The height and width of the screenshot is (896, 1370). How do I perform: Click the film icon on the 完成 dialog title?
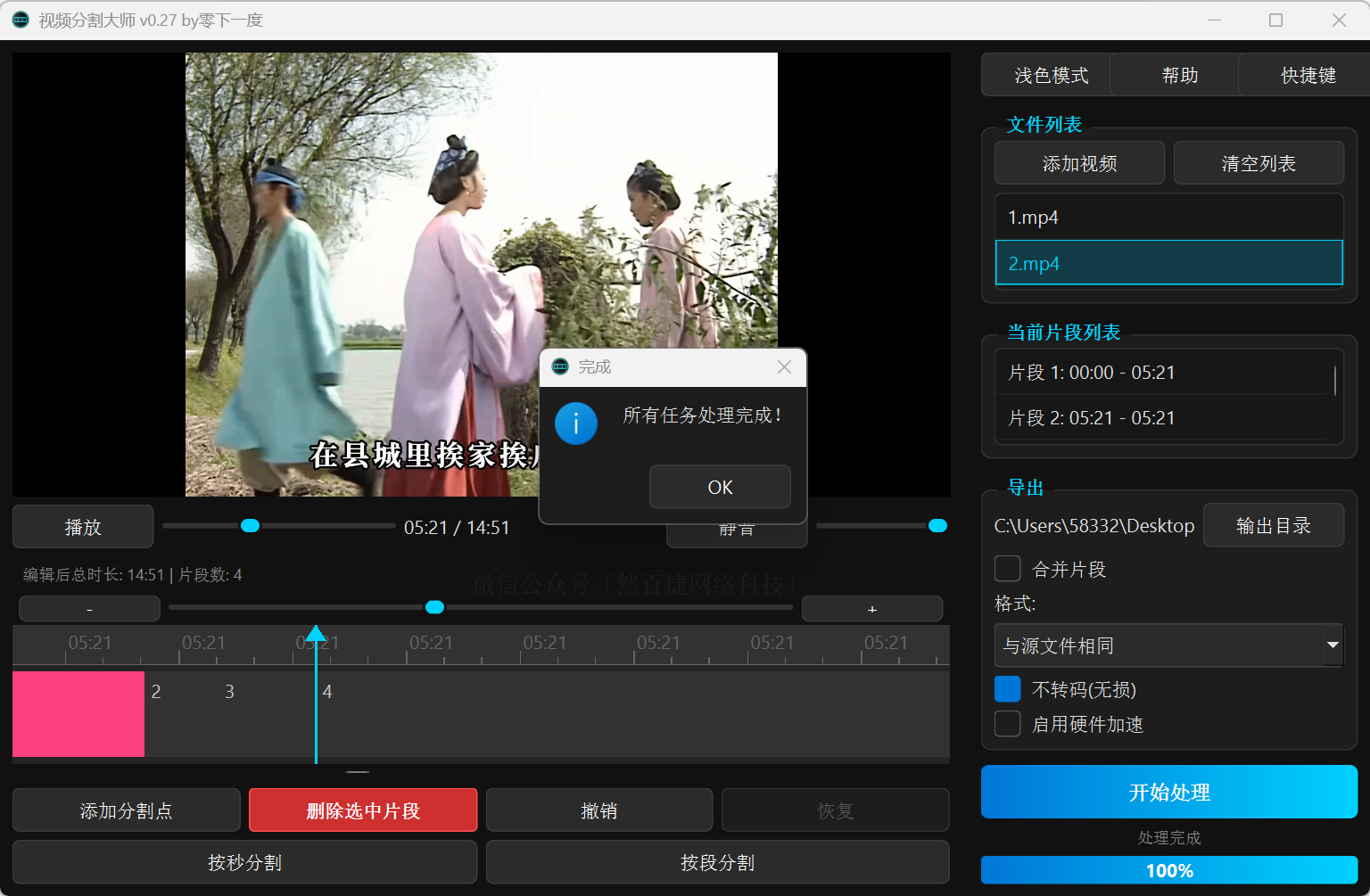[560, 366]
